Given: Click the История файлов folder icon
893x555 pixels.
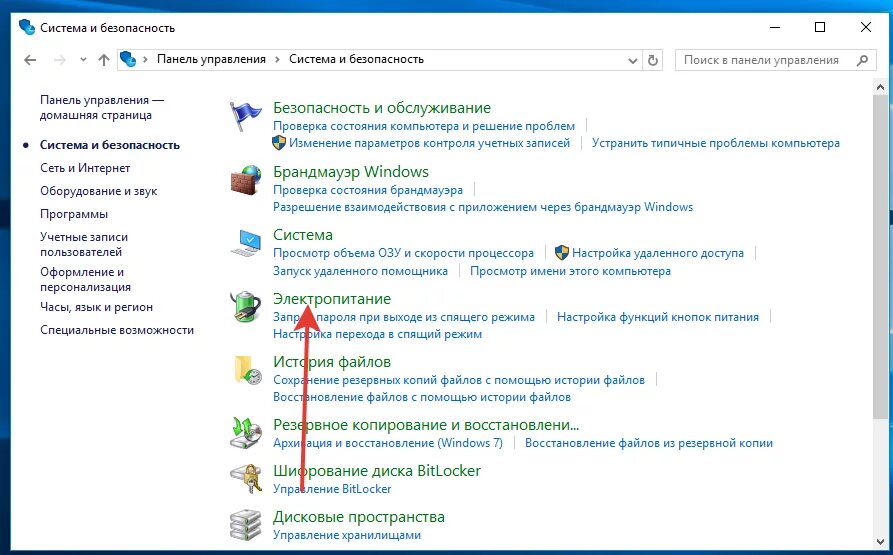Looking at the screenshot, I should pos(247,370).
